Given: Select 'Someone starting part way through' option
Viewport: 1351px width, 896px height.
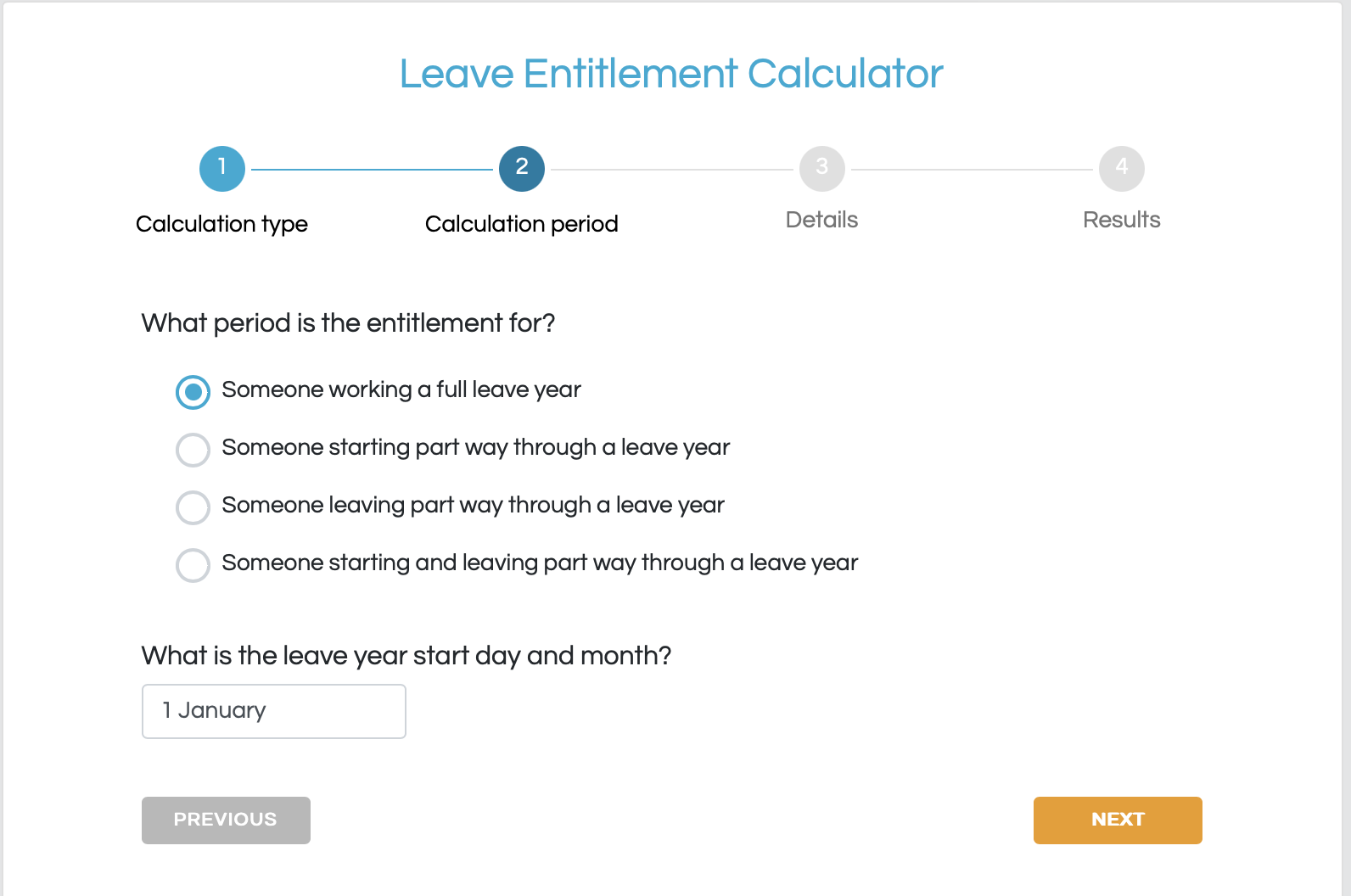Looking at the screenshot, I should [x=193, y=450].
